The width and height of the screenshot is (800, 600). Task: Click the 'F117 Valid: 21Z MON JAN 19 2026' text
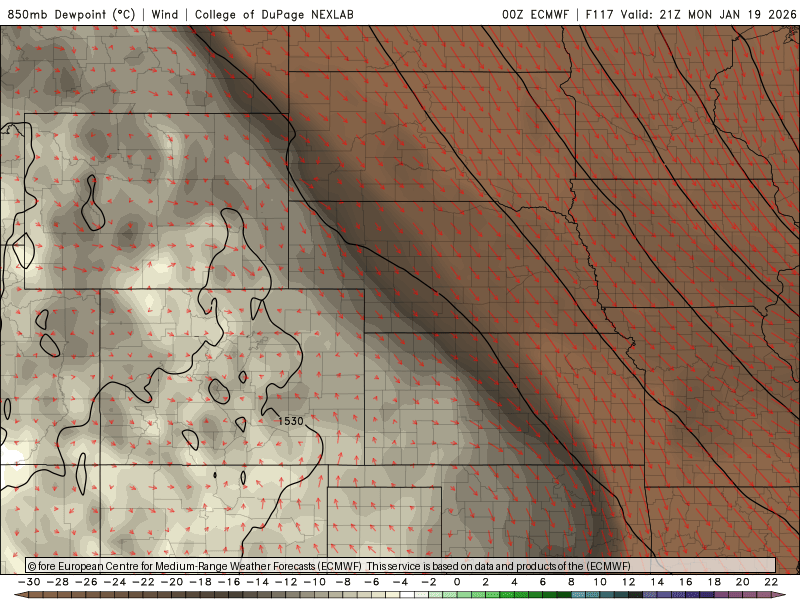(x=691, y=14)
